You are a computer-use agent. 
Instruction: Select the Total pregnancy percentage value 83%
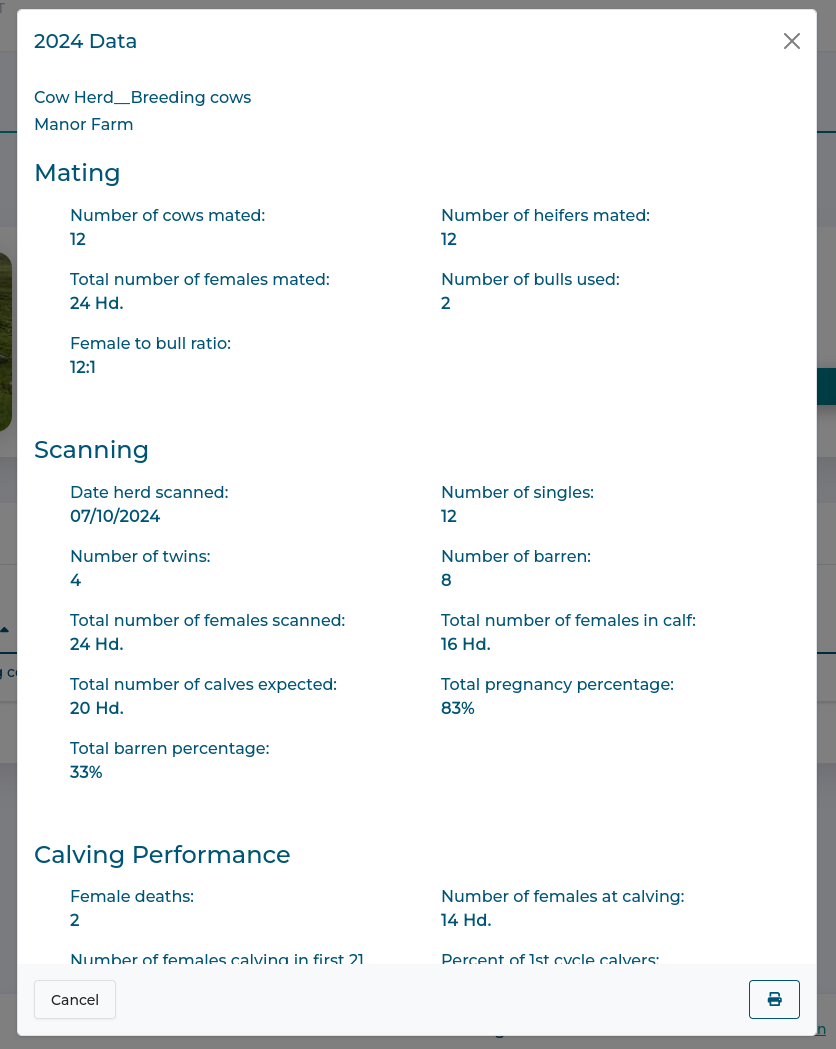[x=457, y=708]
